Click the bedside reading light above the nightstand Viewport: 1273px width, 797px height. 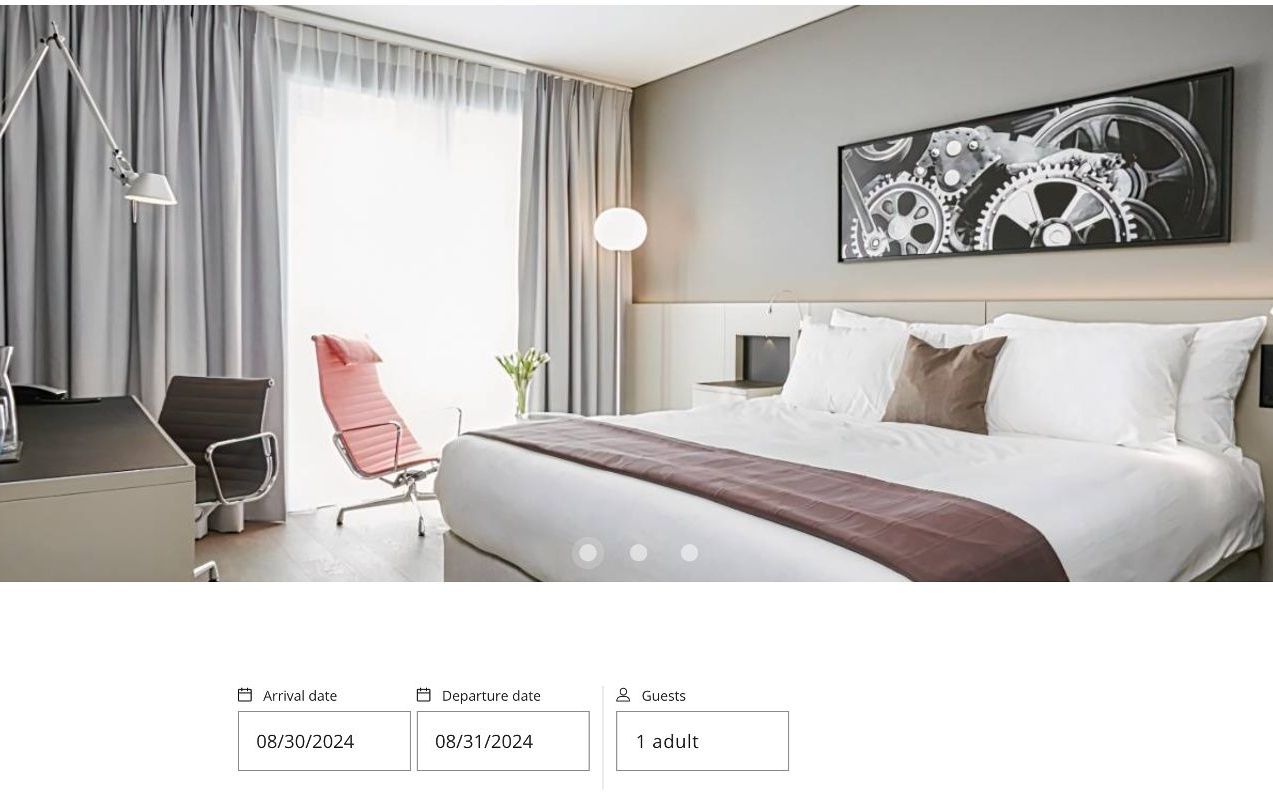787,308
